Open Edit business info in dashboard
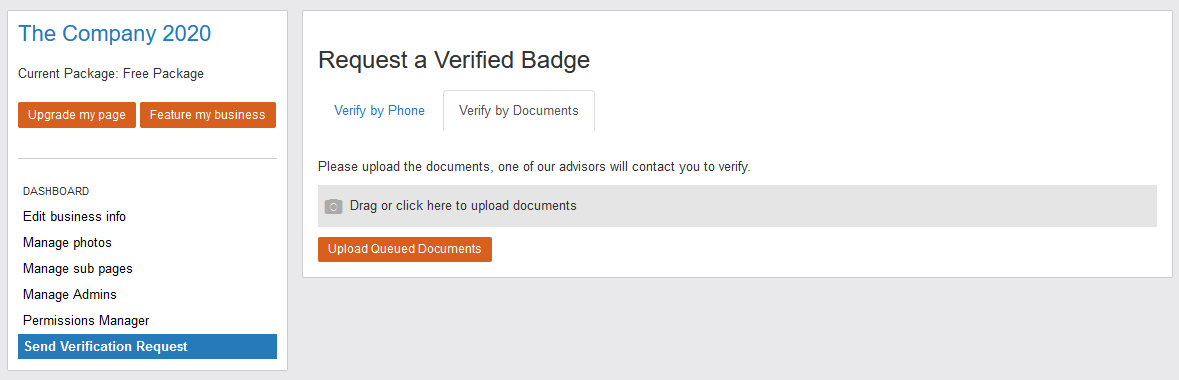The width and height of the screenshot is (1179, 380). tap(74, 217)
